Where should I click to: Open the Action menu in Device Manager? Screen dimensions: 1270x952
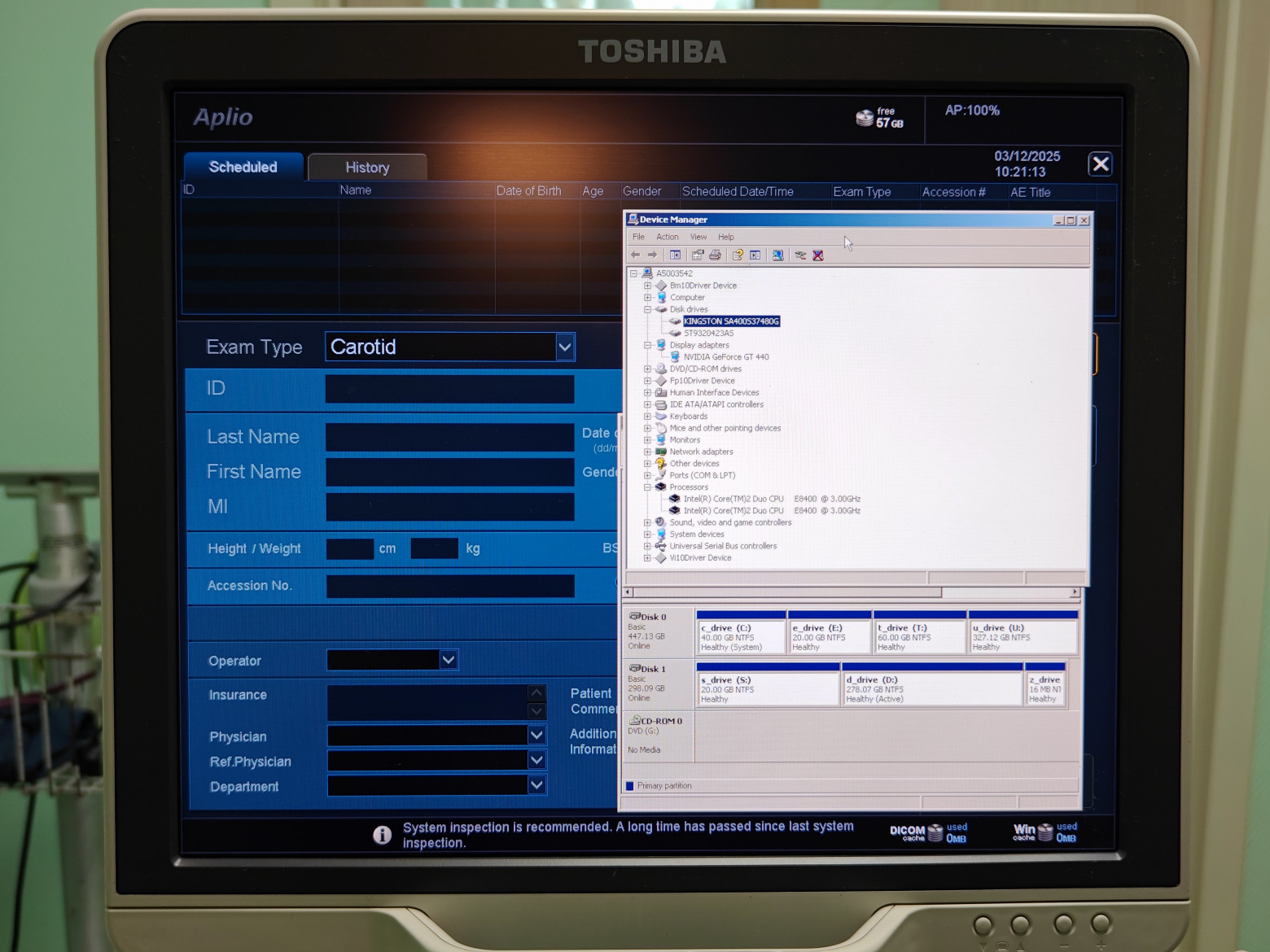[x=668, y=237]
